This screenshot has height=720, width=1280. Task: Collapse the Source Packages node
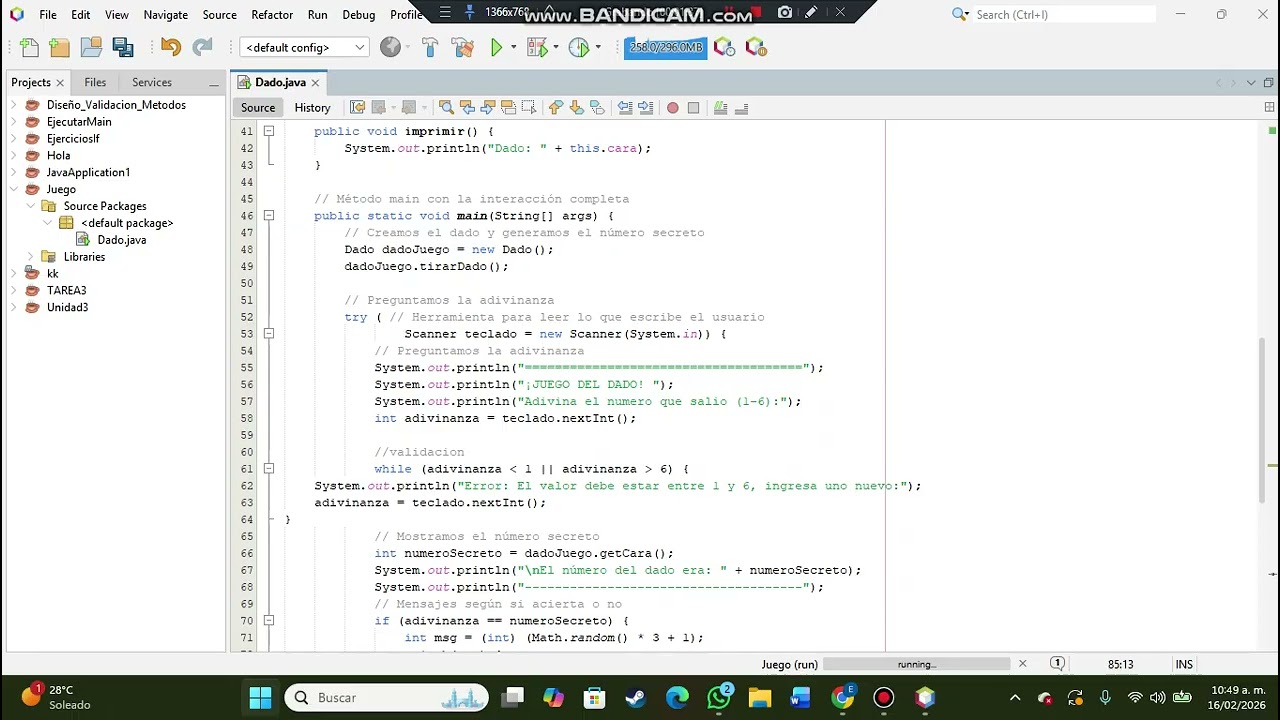click(x=32, y=206)
